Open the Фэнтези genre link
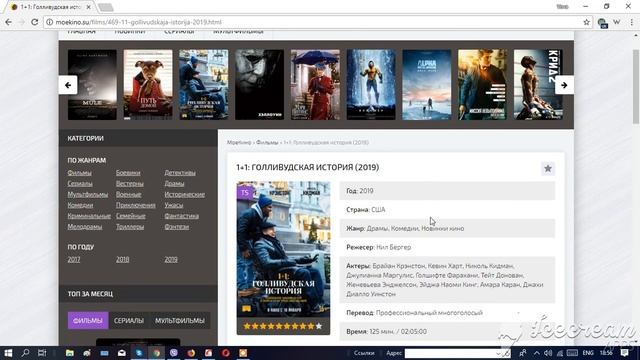640x360 pixels. point(176,227)
